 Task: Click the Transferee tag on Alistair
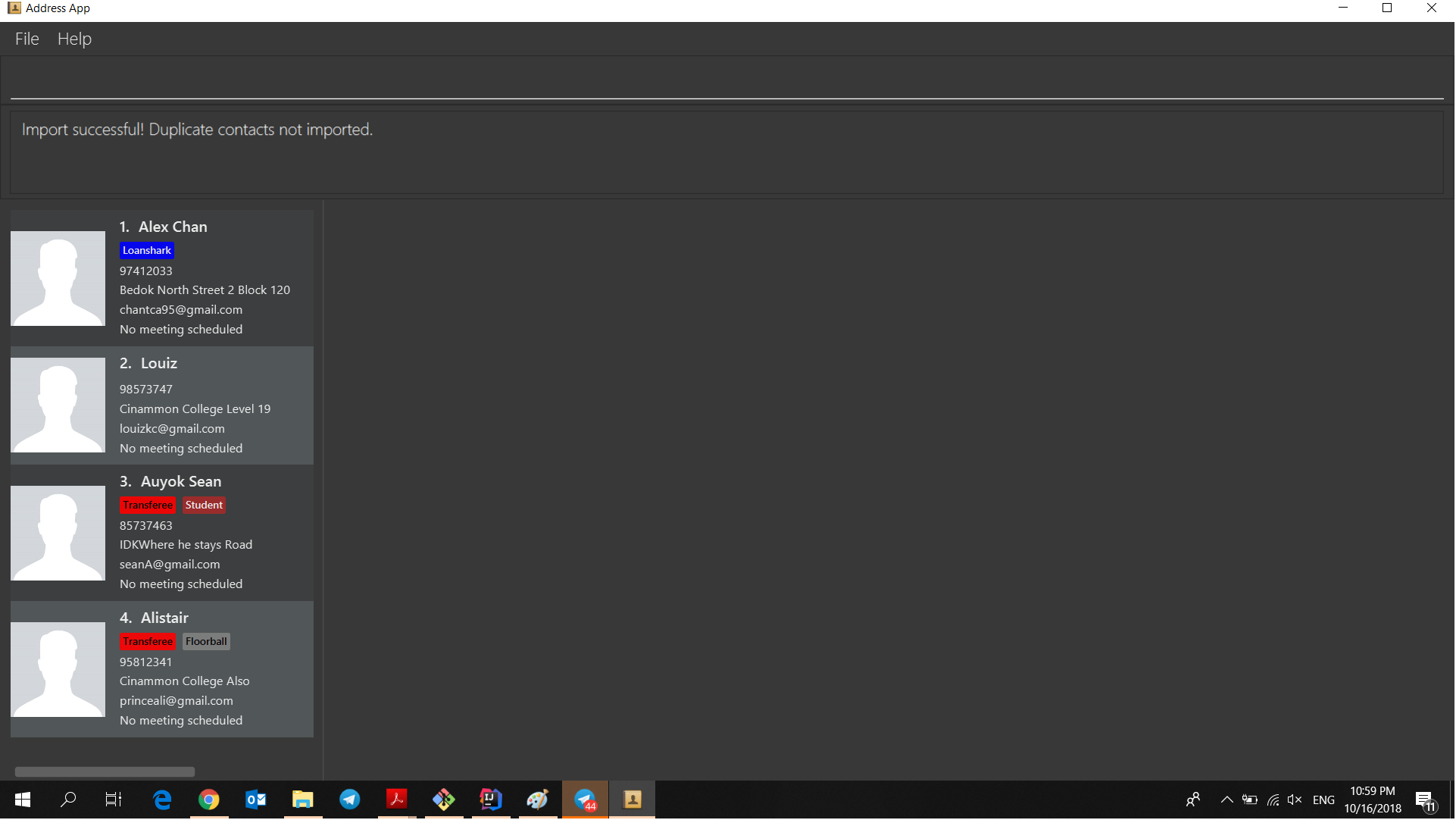tap(148, 642)
